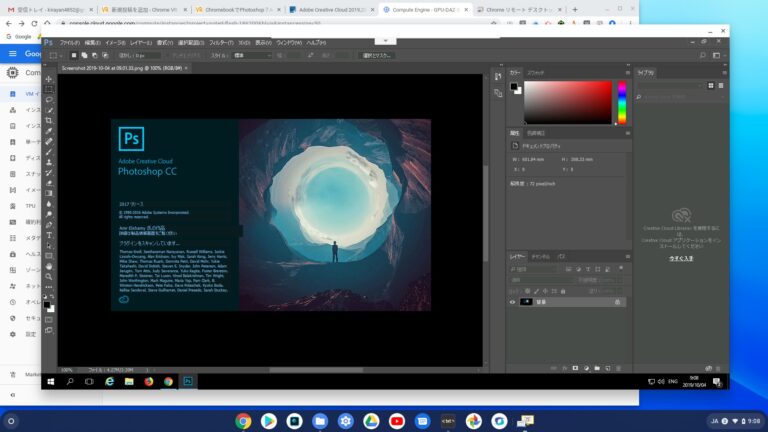768x432 pixels.
Task: Open the layer filter kind dropdown
Action: (x=534, y=269)
